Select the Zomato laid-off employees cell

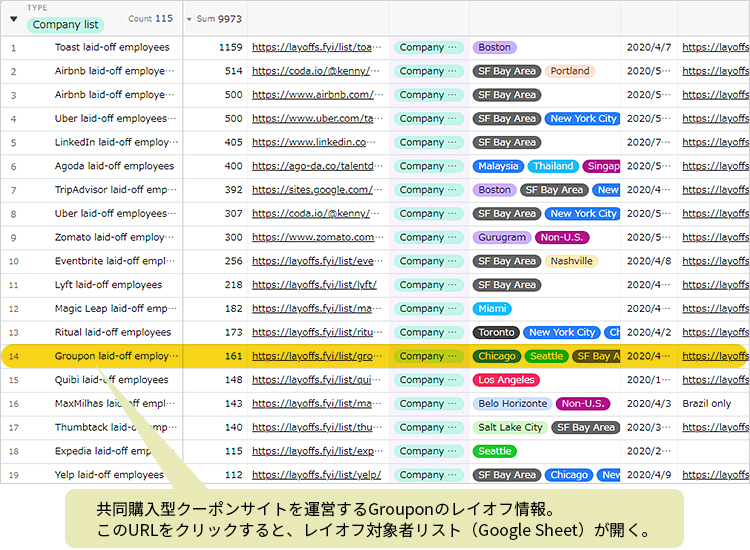point(114,237)
